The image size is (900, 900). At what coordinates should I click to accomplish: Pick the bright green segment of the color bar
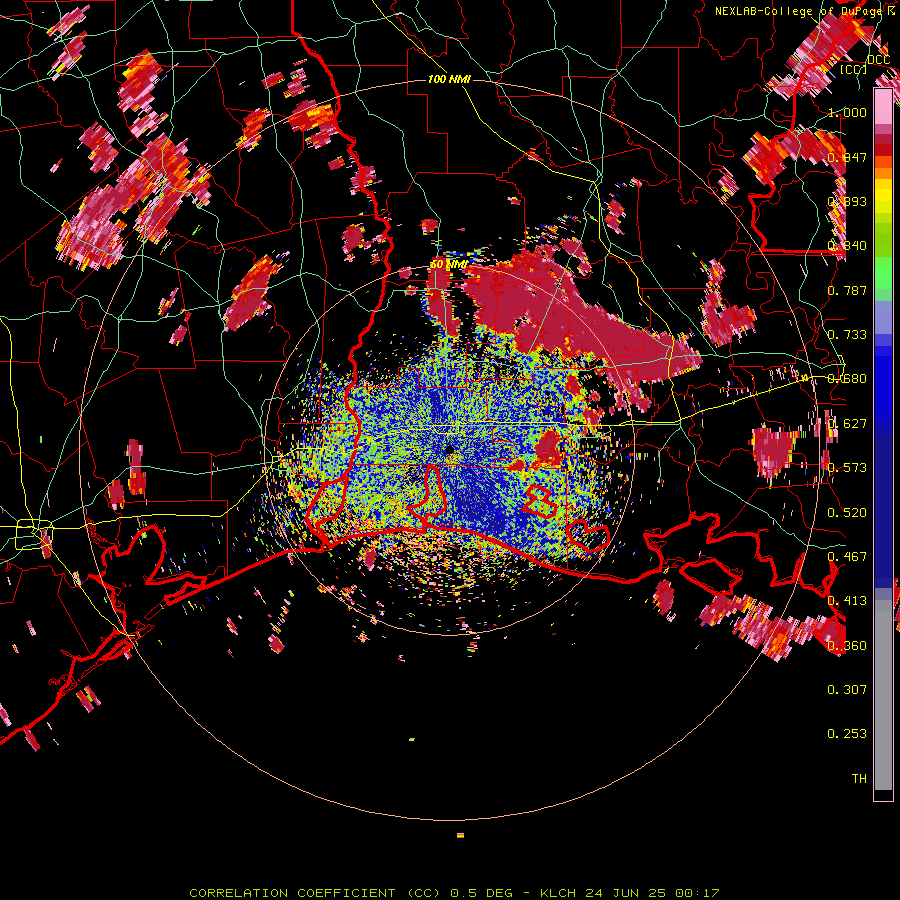pos(883,271)
